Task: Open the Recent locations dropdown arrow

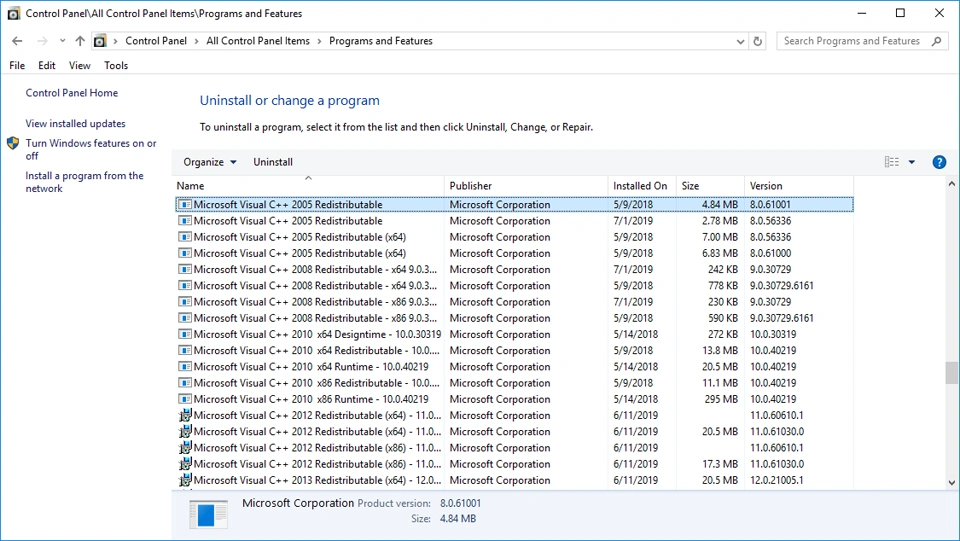Action: [62, 41]
